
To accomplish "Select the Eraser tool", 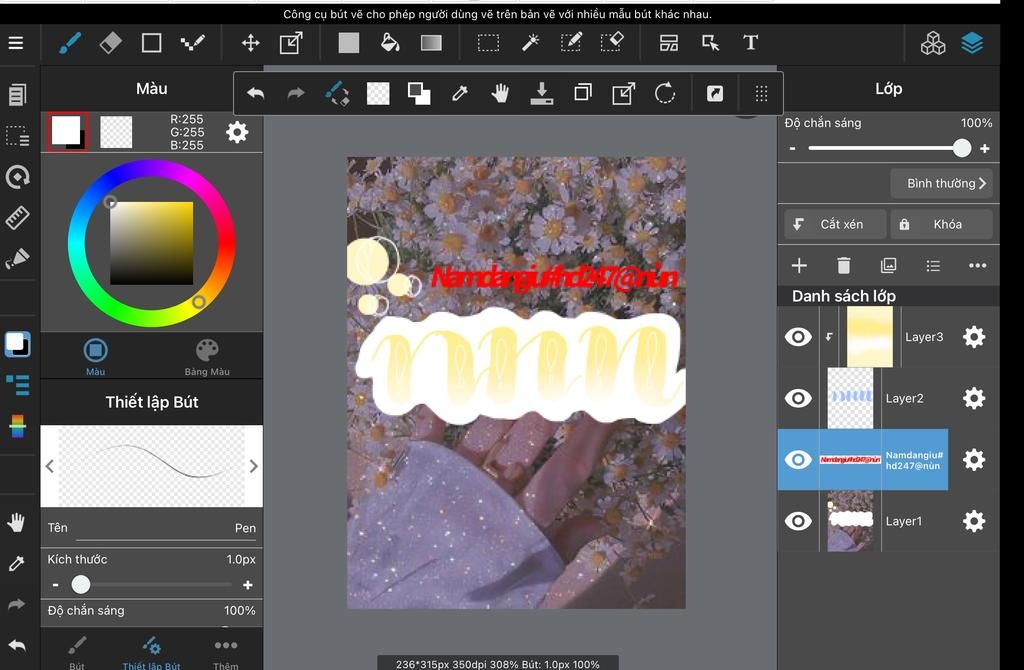I will tap(110, 43).
